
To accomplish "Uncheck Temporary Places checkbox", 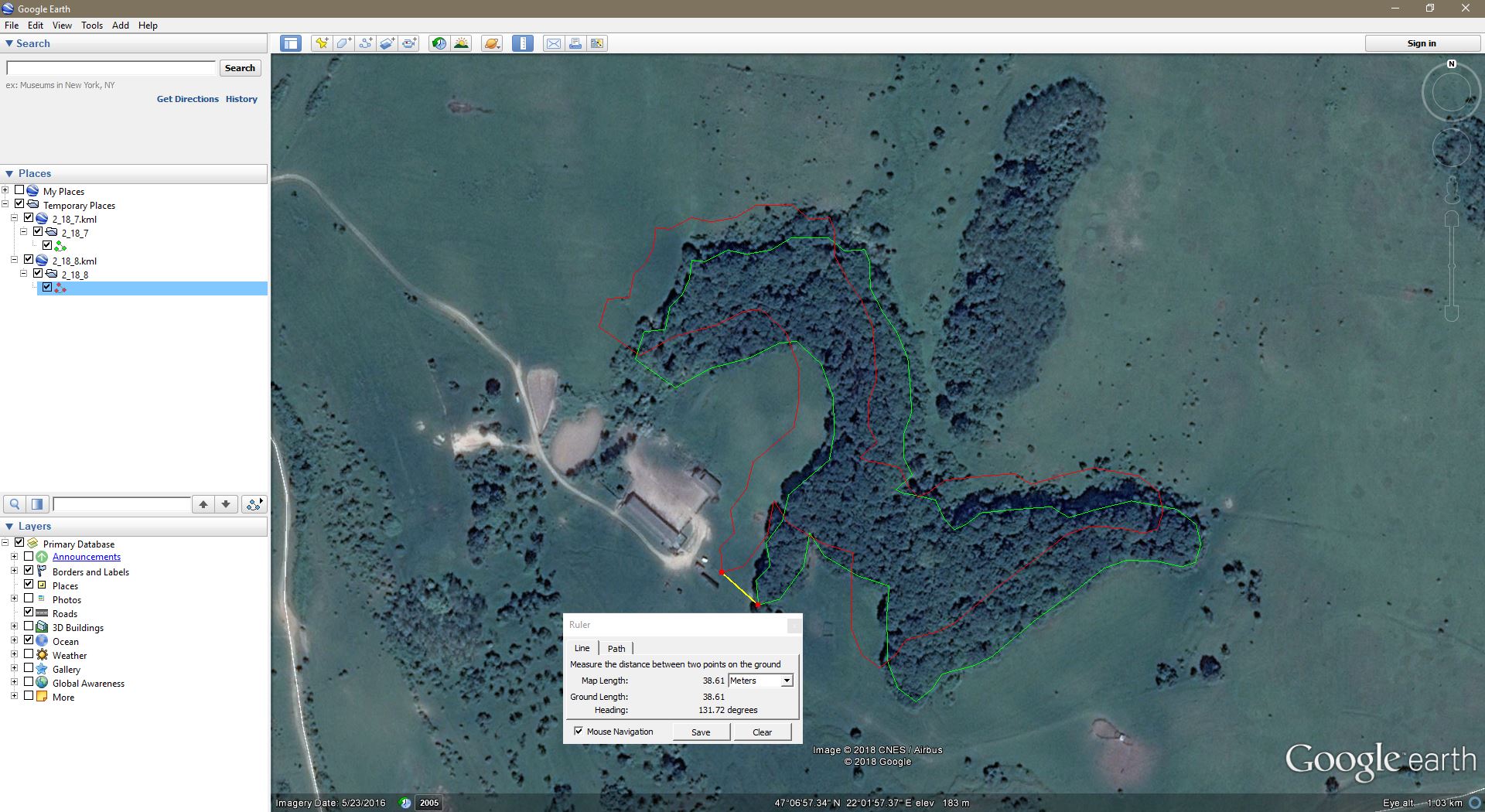I will [x=19, y=204].
